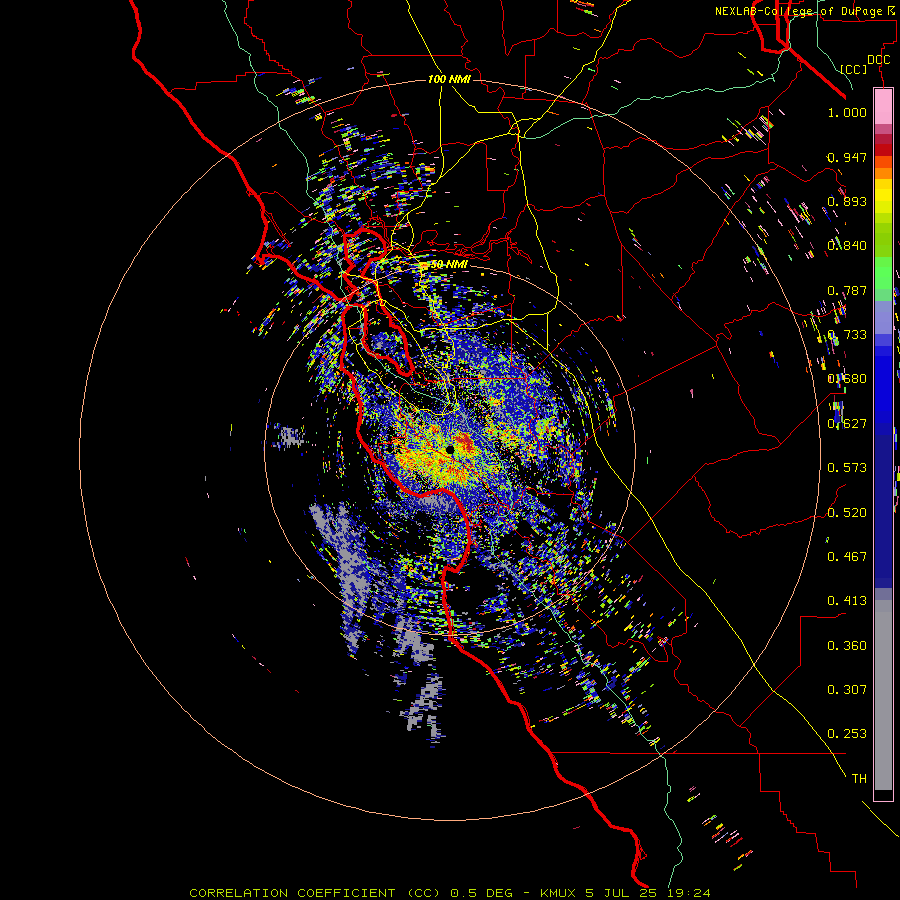This screenshot has height=900, width=900.
Task: Select the 1.000 legend value
Action: (x=847, y=112)
